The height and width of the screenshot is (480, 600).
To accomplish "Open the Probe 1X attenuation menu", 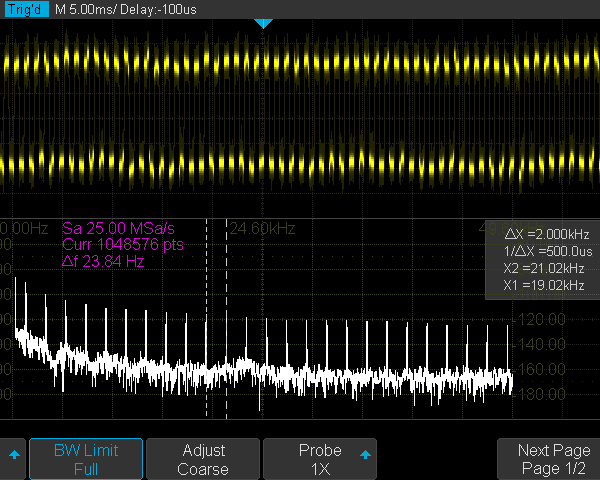I will pos(318,459).
